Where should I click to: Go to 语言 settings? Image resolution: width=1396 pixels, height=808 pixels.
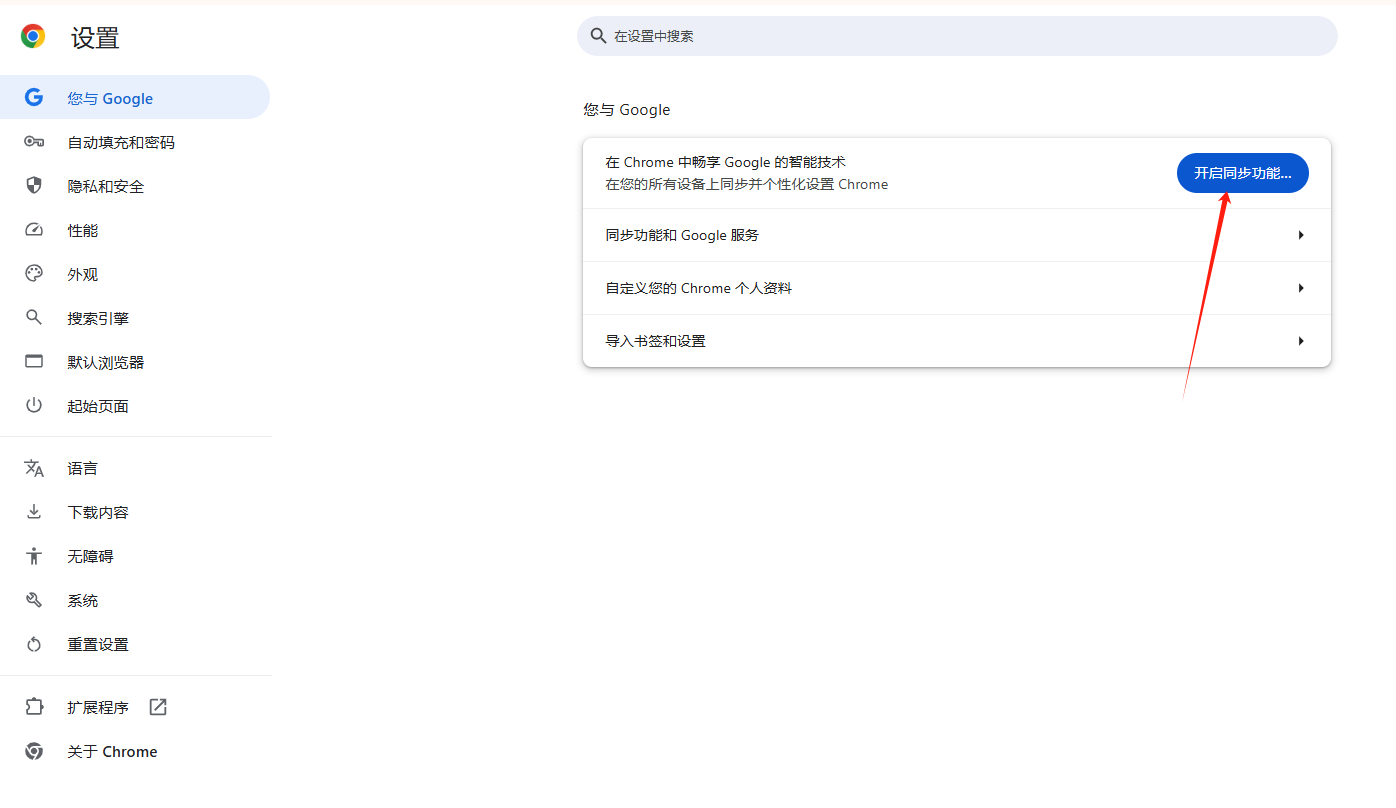[135, 468]
